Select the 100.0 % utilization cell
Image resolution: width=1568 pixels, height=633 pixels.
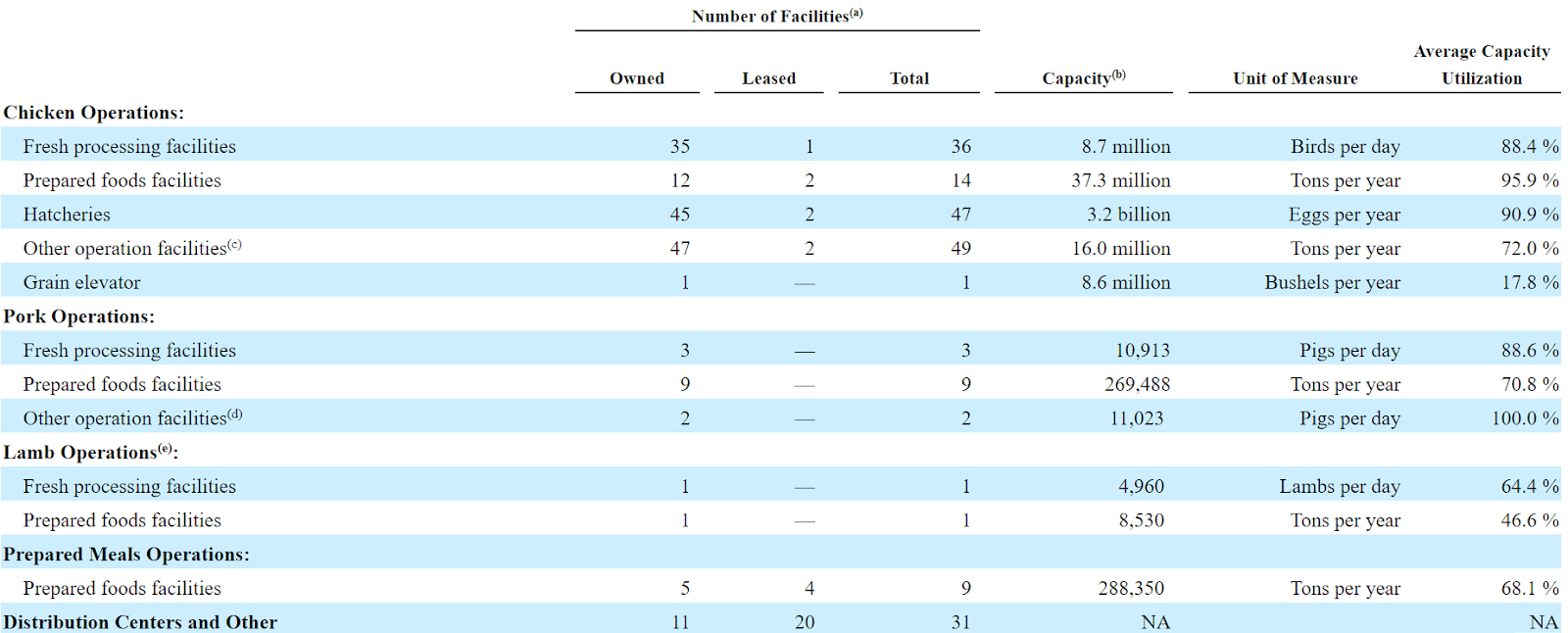point(1525,418)
